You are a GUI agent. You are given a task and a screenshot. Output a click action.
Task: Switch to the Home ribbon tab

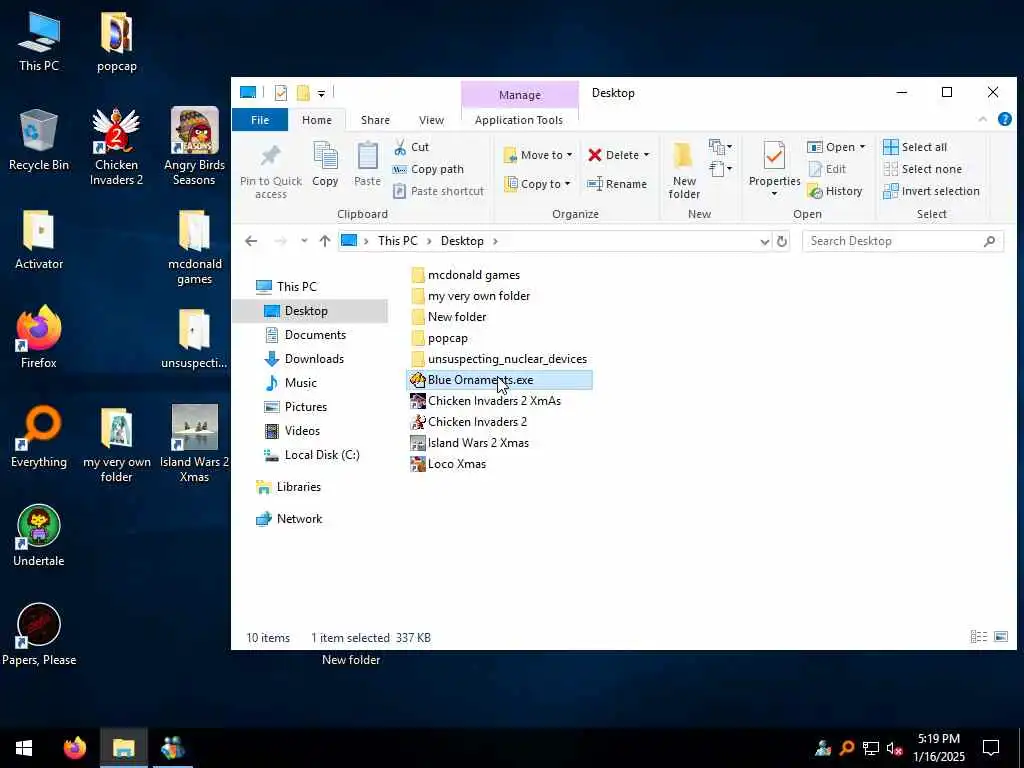(317, 120)
